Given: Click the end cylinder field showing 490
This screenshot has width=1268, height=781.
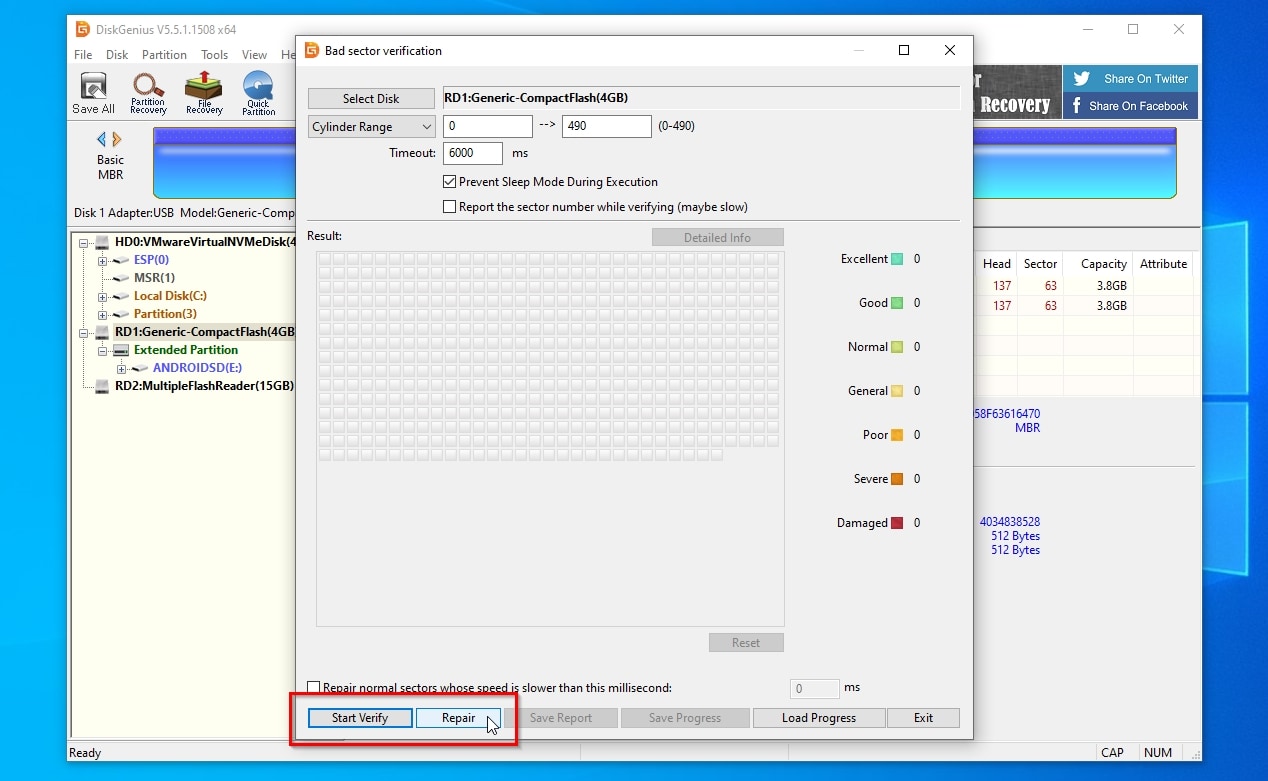Looking at the screenshot, I should [x=607, y=126].
